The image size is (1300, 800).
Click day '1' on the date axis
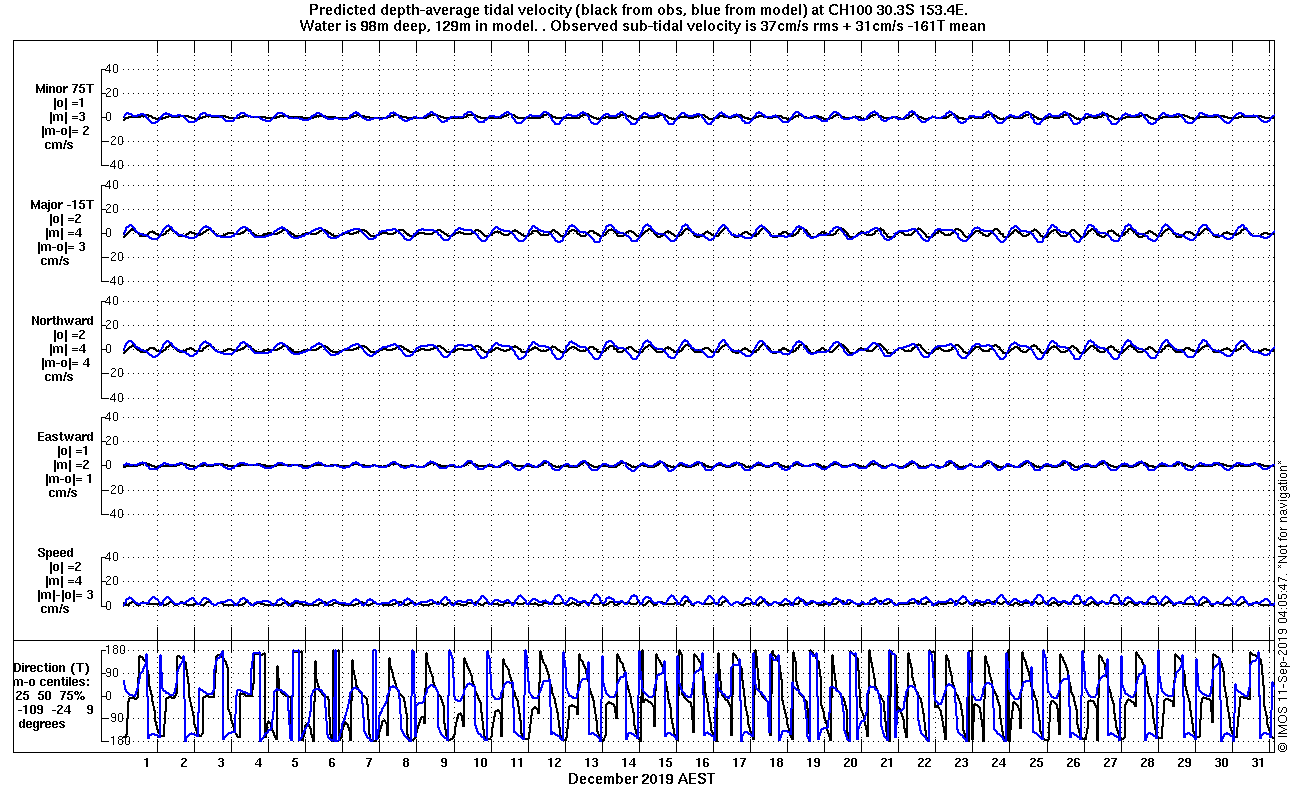(x=147, y=763)
